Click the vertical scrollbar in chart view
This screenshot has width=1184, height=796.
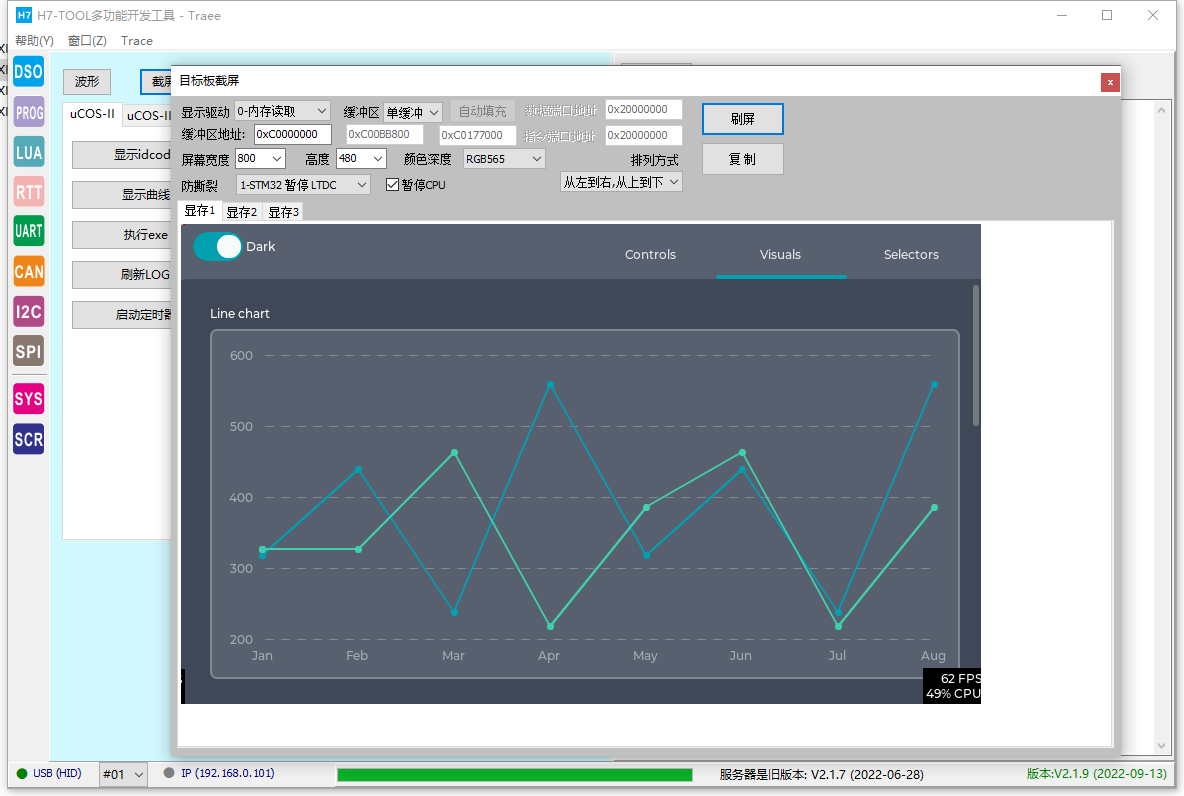976,355
